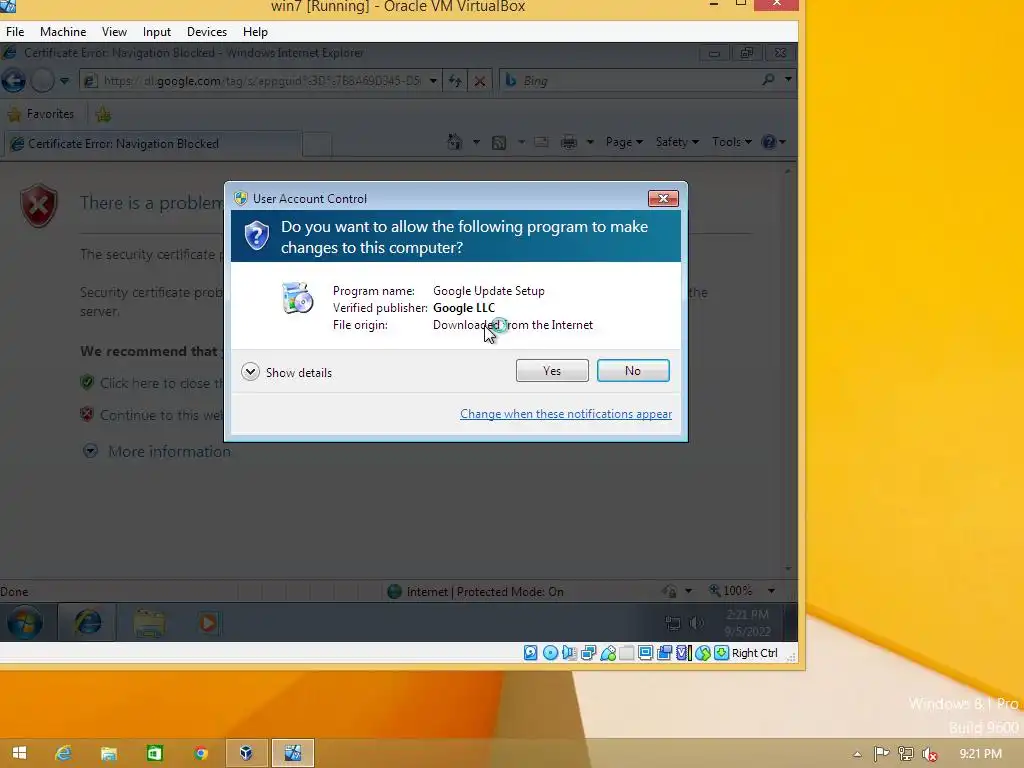Click the USB devices status icon

pyautogui.click(x=607, y=652)
